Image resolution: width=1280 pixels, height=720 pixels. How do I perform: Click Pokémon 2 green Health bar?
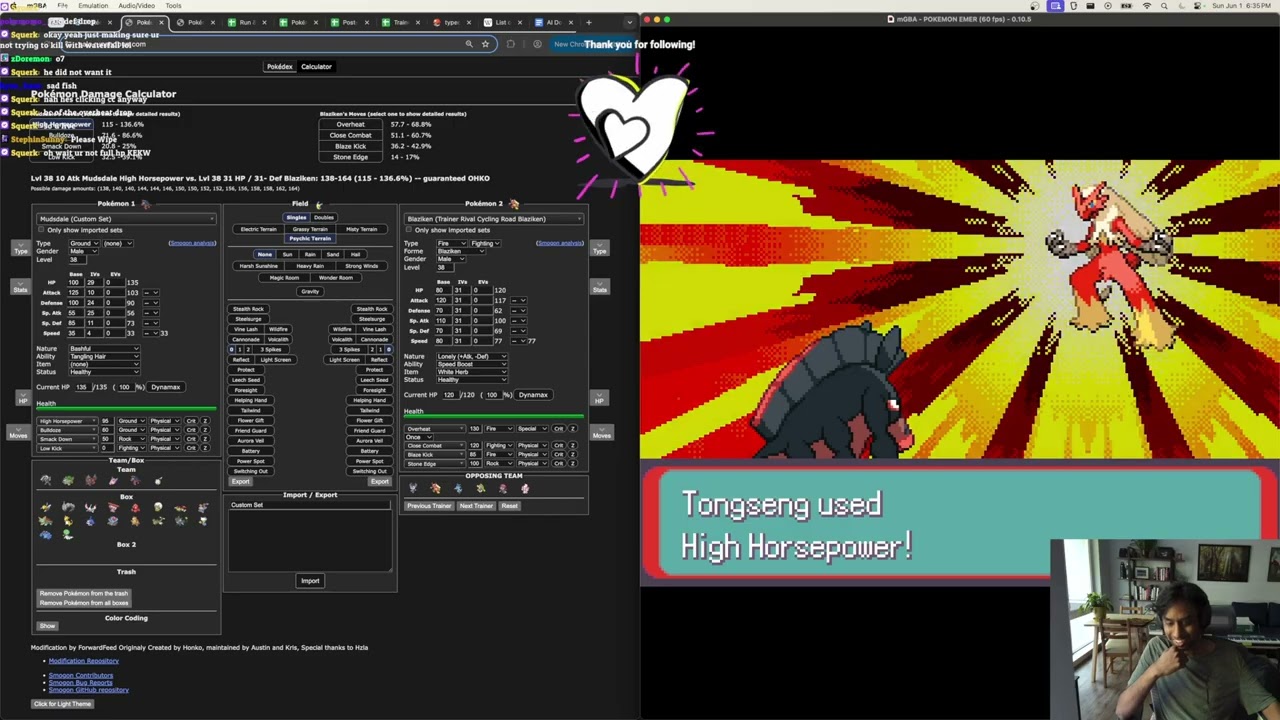point(494,417)
